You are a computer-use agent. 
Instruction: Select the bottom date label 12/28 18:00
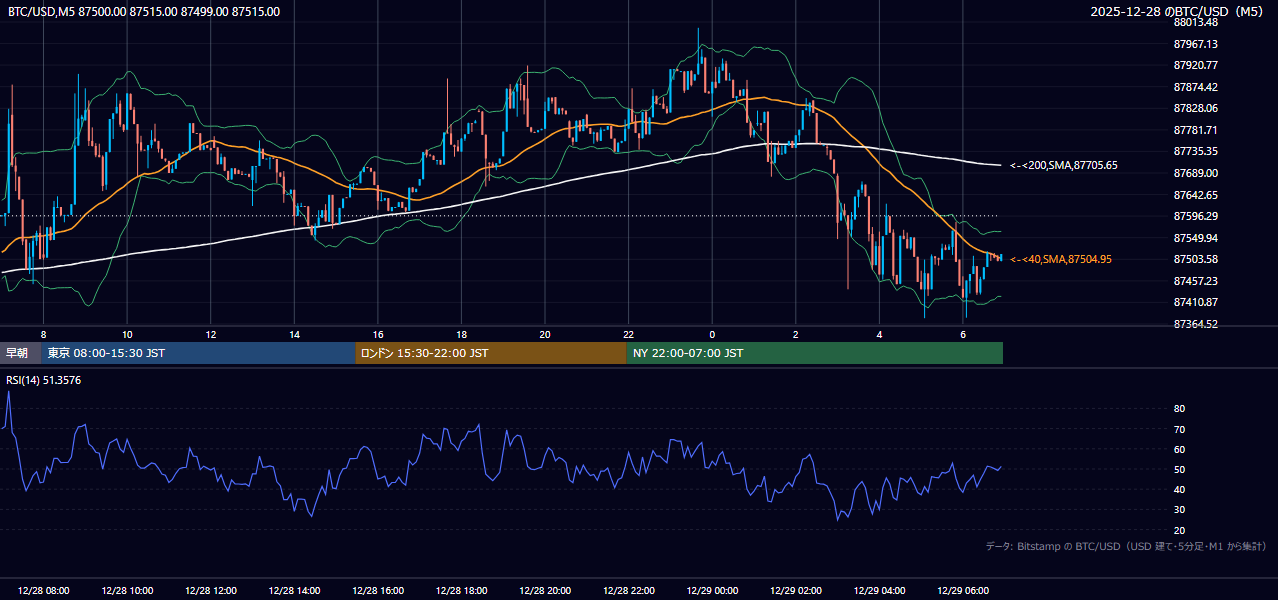[462, 591]
